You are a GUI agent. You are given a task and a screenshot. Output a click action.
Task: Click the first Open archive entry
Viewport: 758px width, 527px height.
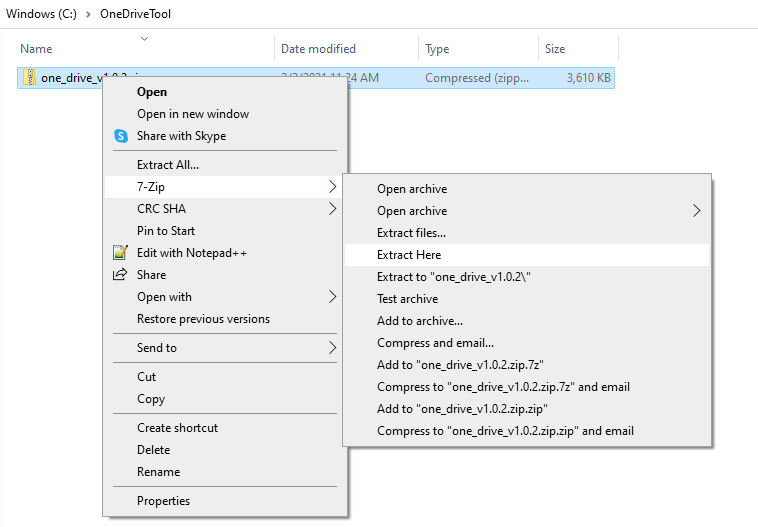tap(527, 189)
